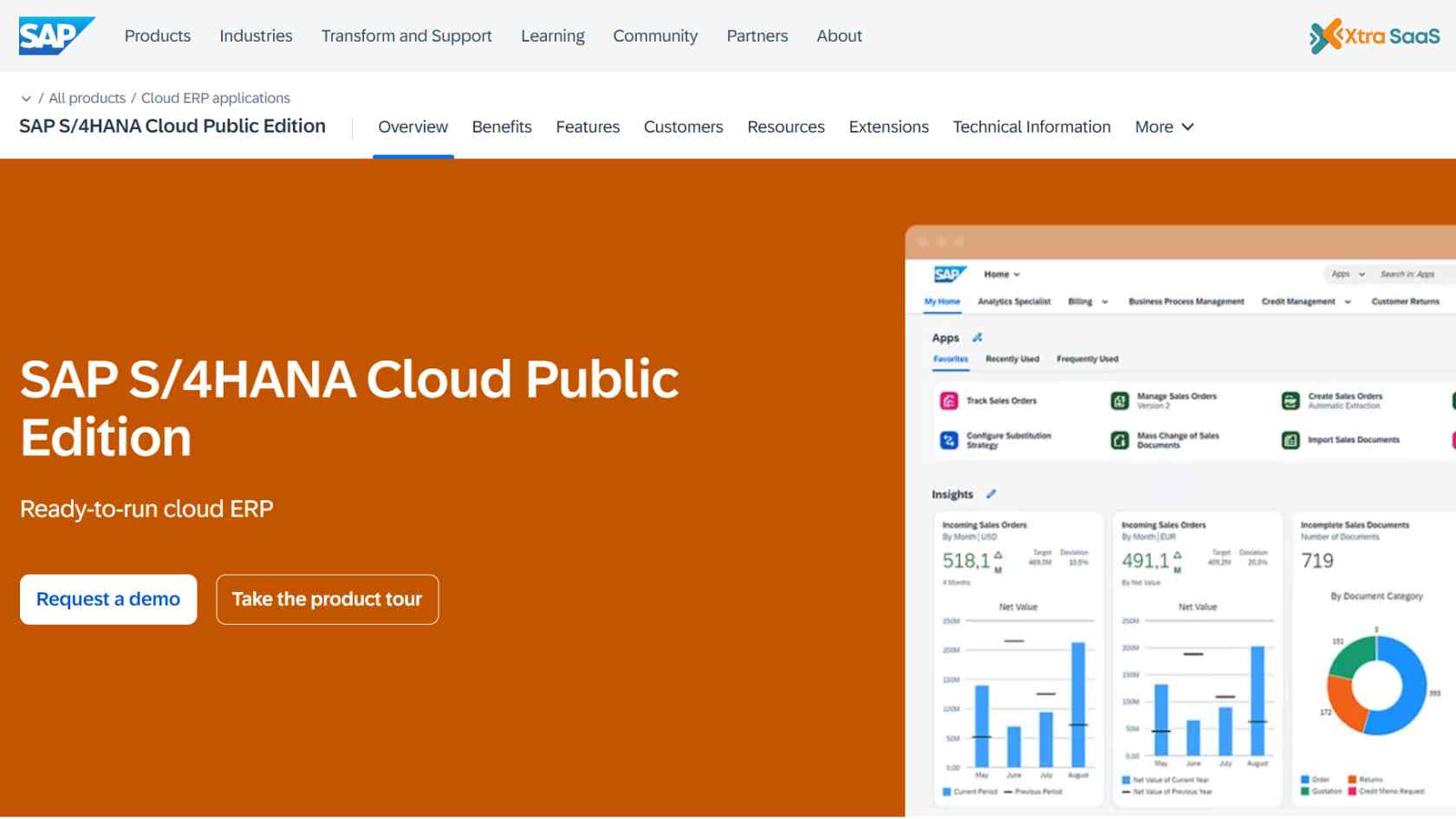Click the 719 documents count
This screenshot has height=819, width=1456.
pos(1317,561)
